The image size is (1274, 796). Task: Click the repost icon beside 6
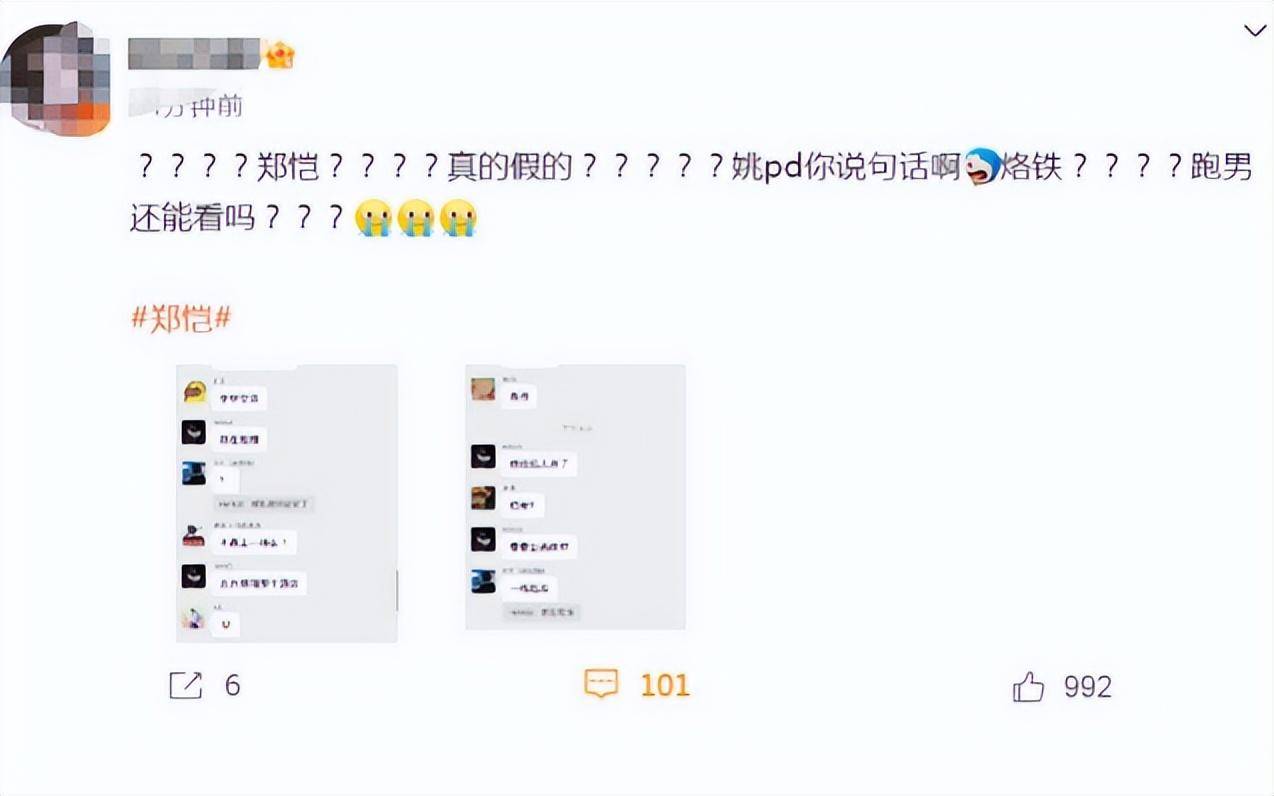[186, 685]
